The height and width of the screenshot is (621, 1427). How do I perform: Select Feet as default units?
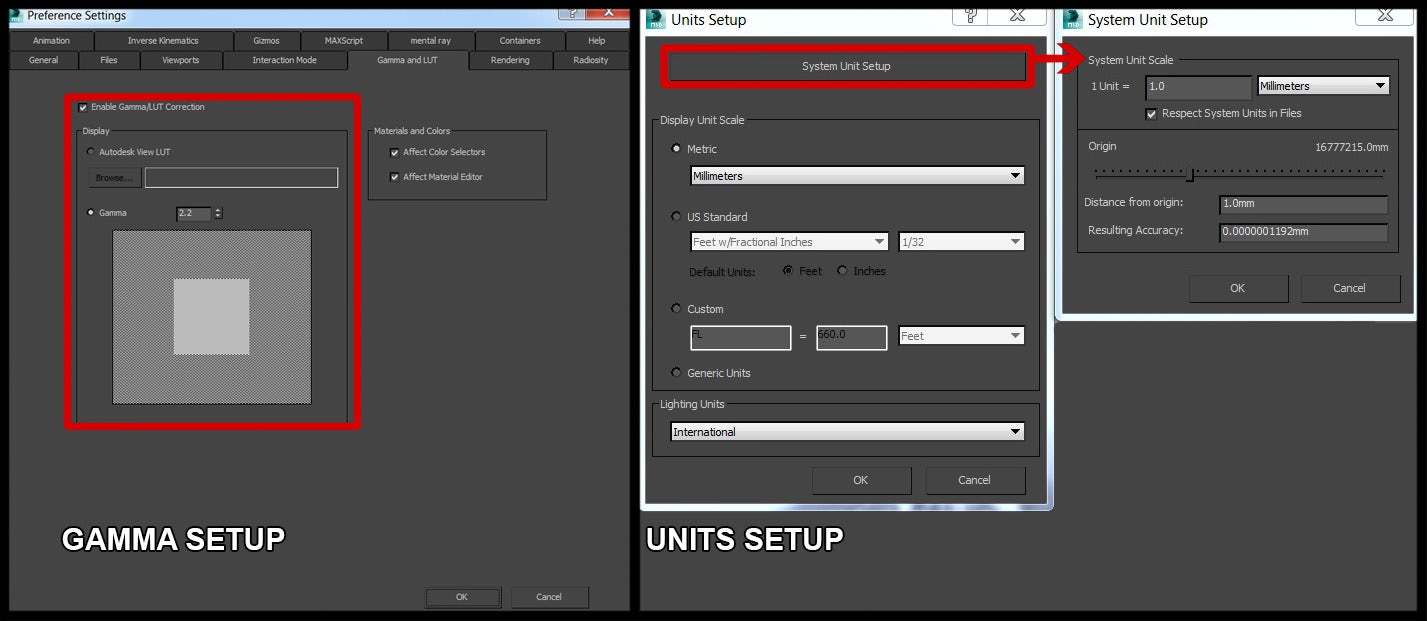coord(788,271)
